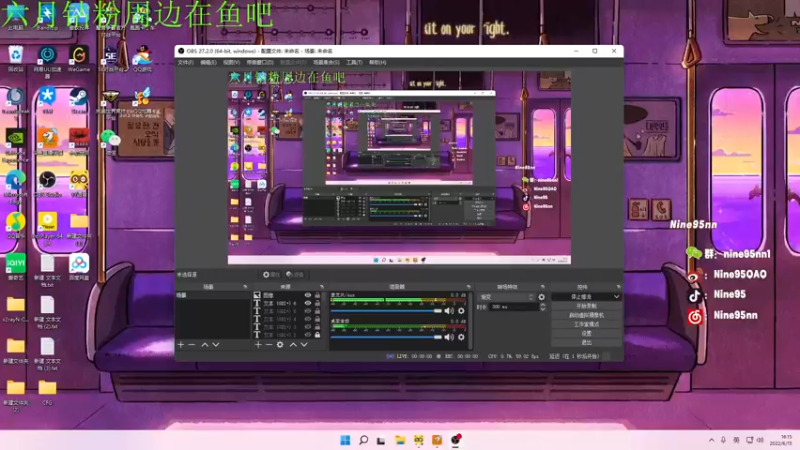Undock the 控件 panel via header icon
800x450 pixels.
click(x=618, y=287)
